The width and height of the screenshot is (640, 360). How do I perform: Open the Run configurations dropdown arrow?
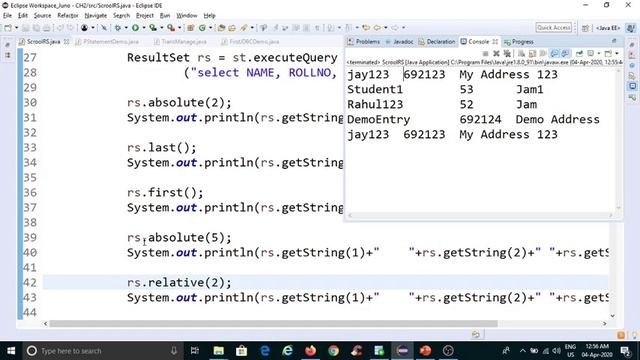(144, 28)
